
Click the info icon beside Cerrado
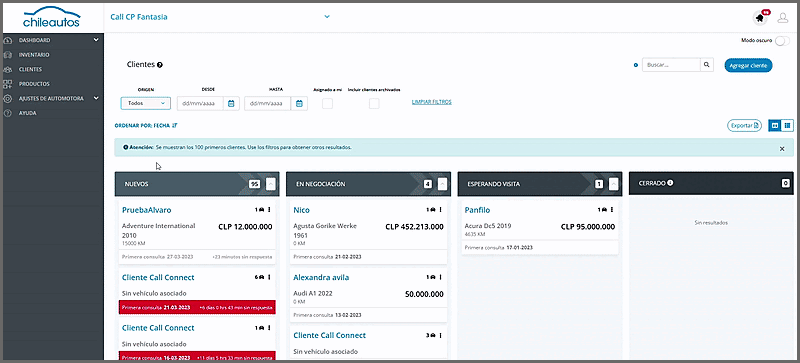click(671, 183)
